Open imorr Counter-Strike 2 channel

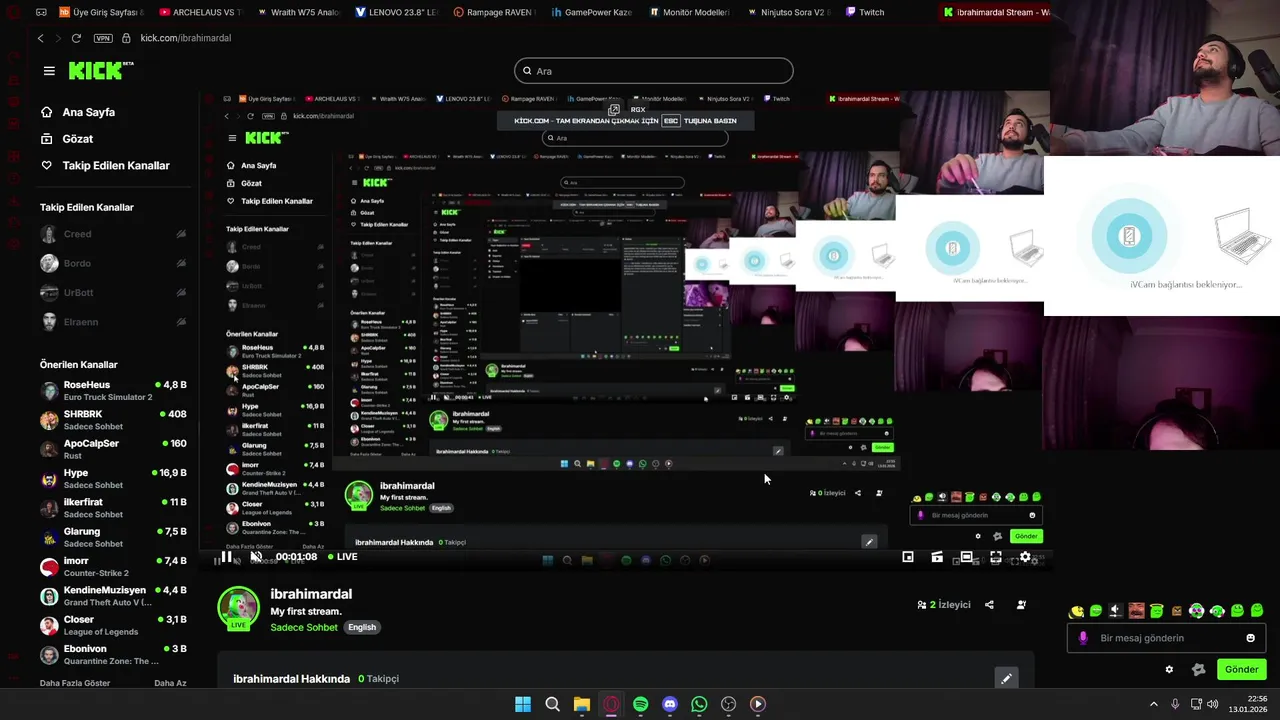[x=113, y=567]
